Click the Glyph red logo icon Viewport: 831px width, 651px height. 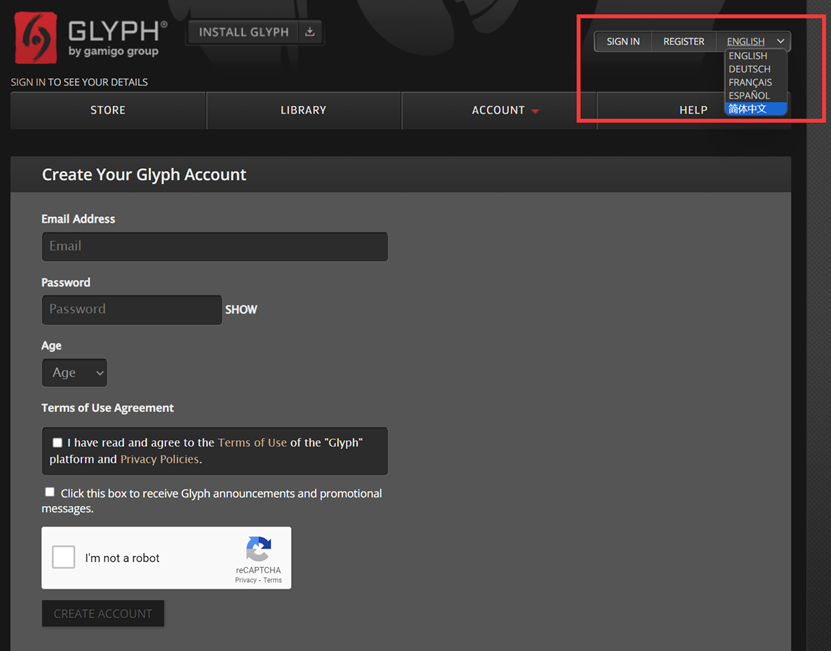[x=36, y=38]
